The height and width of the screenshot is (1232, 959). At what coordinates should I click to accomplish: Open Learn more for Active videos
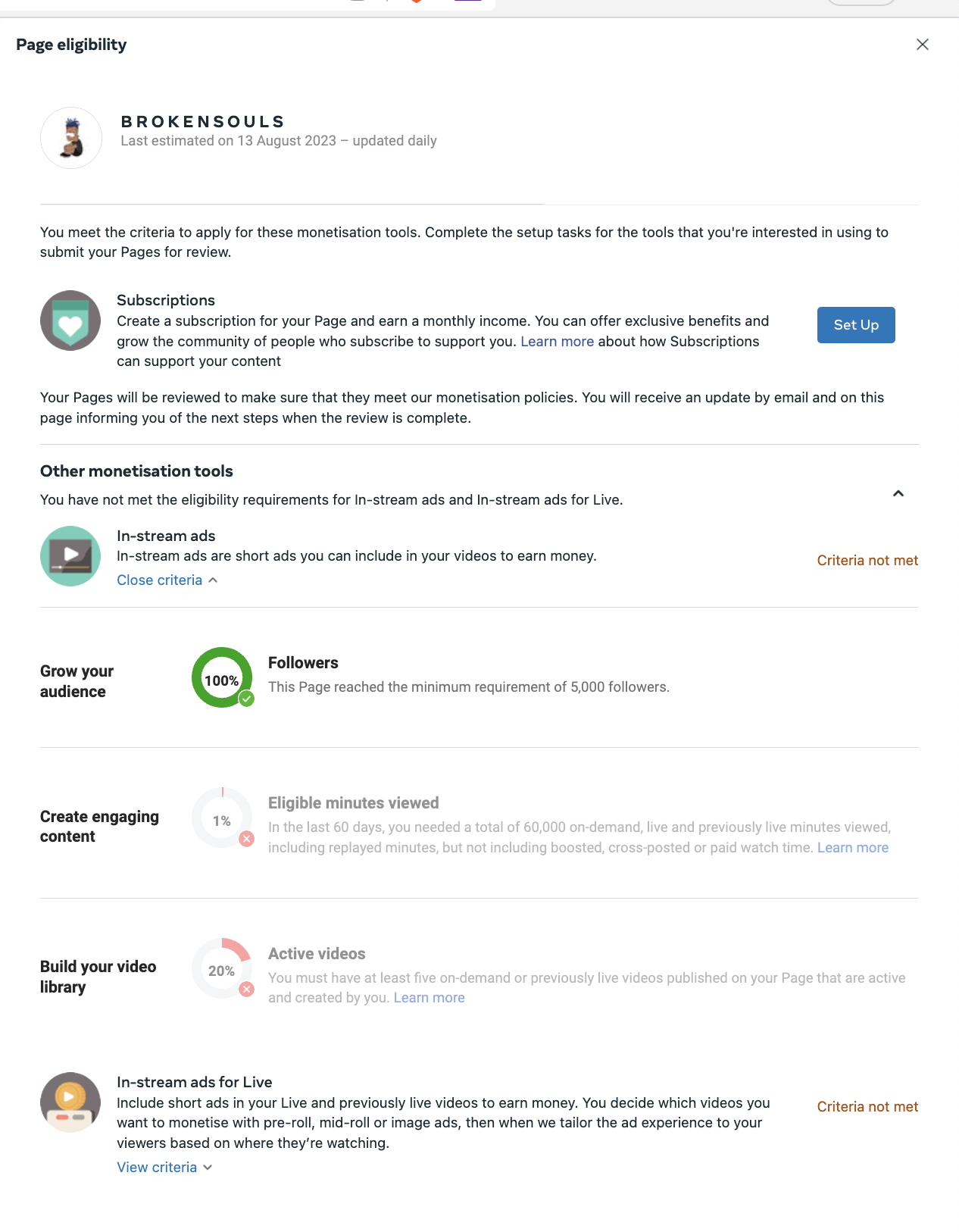tap(429, 997)
